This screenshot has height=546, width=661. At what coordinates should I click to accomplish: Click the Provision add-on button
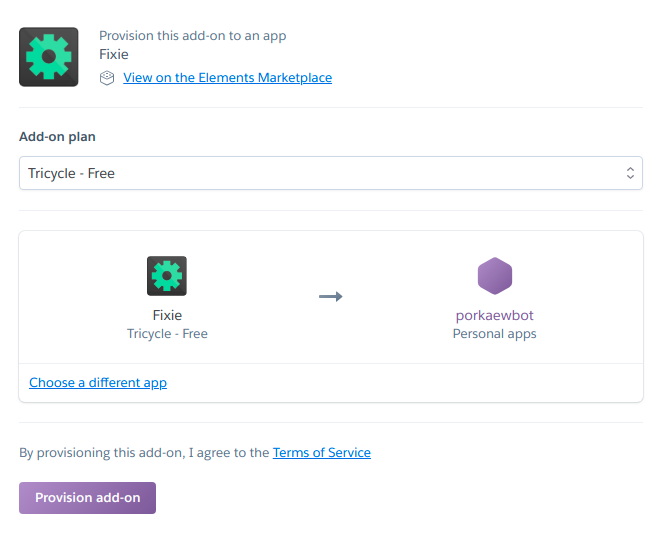point(87,498)
